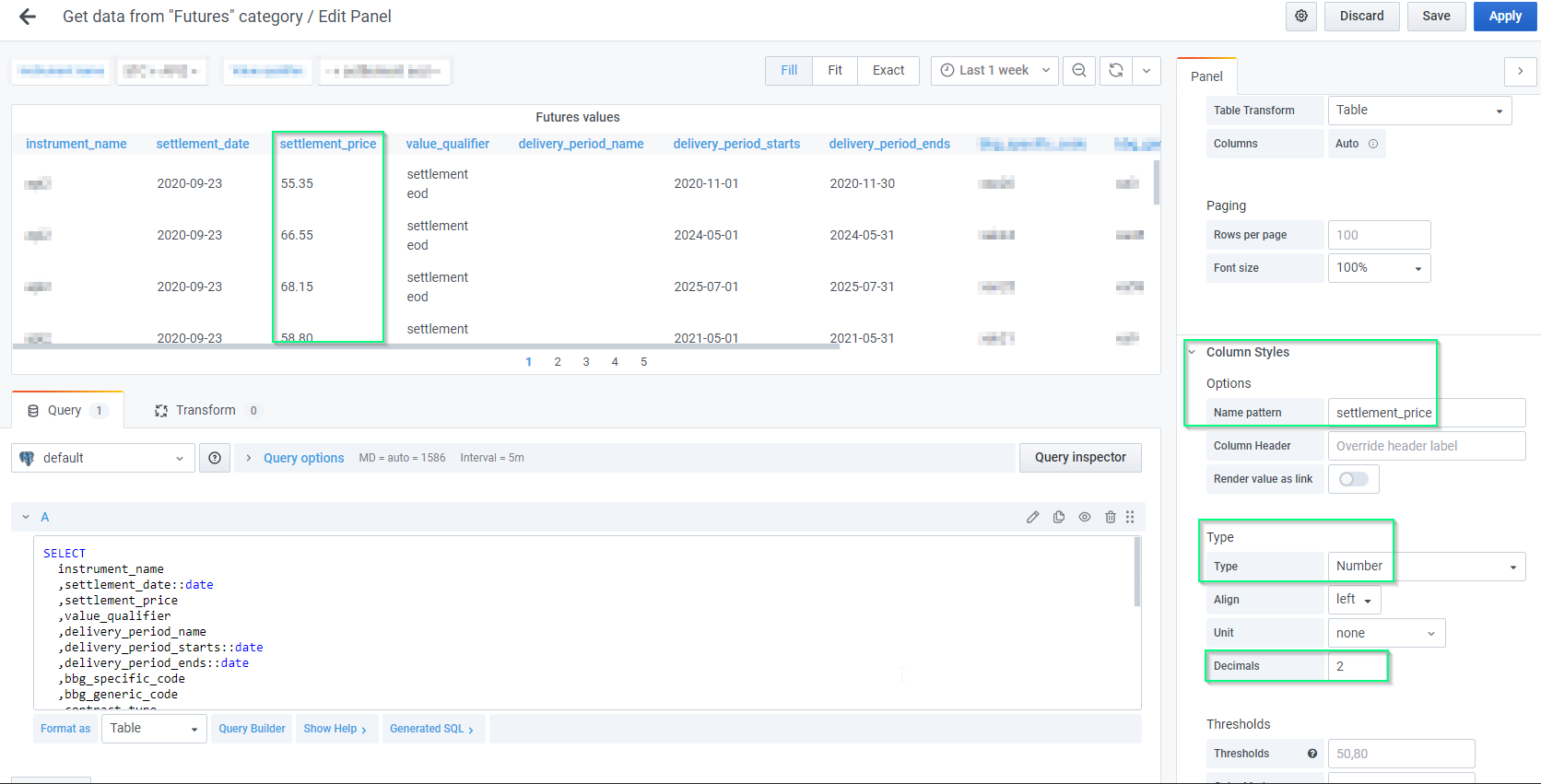This screenshot has height=784, width=1541.
Task: Open the Align left dropdown
Action: [1354, 600]
